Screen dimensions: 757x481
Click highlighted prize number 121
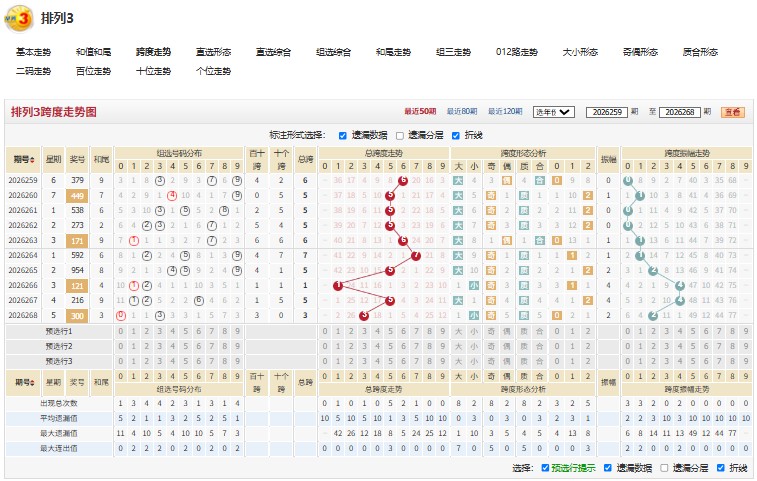[77, 285]
